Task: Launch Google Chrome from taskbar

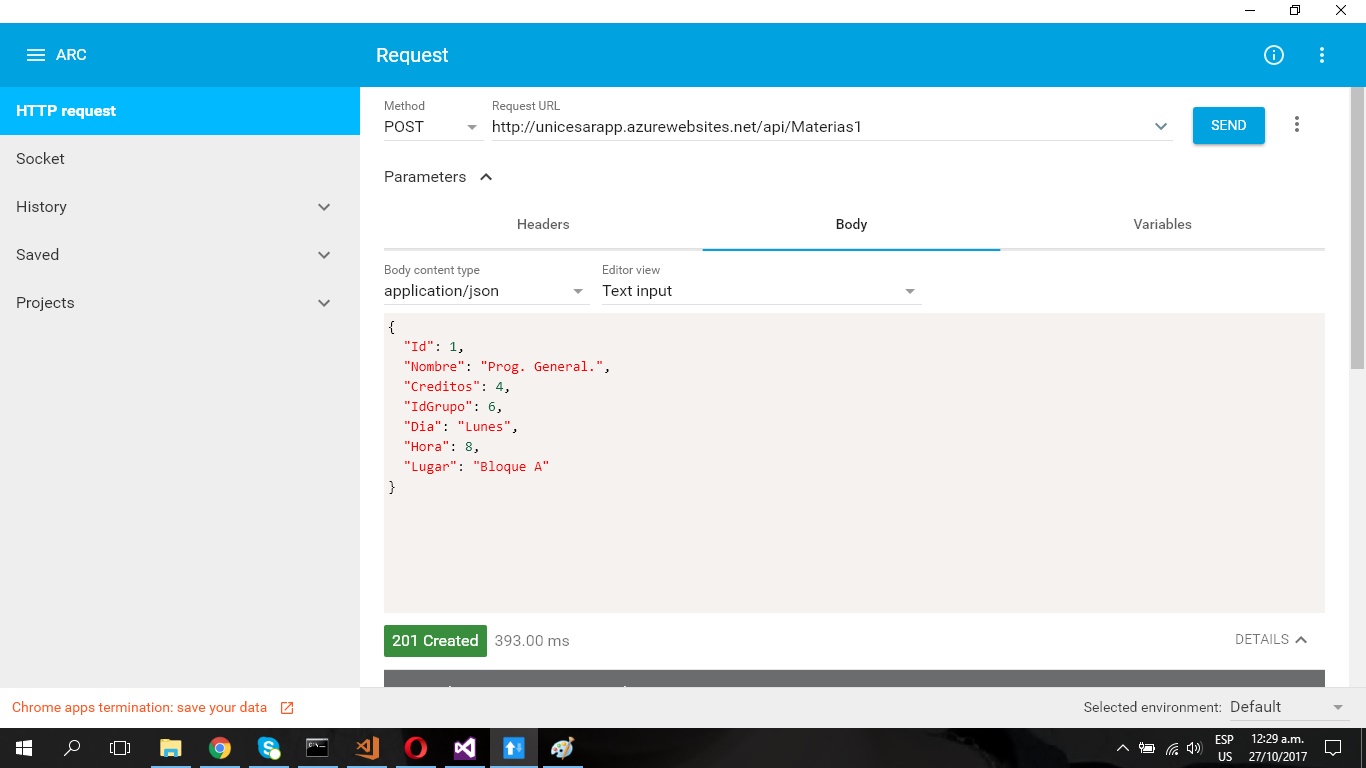Action: pyautogui.click(x=220, y=748)
